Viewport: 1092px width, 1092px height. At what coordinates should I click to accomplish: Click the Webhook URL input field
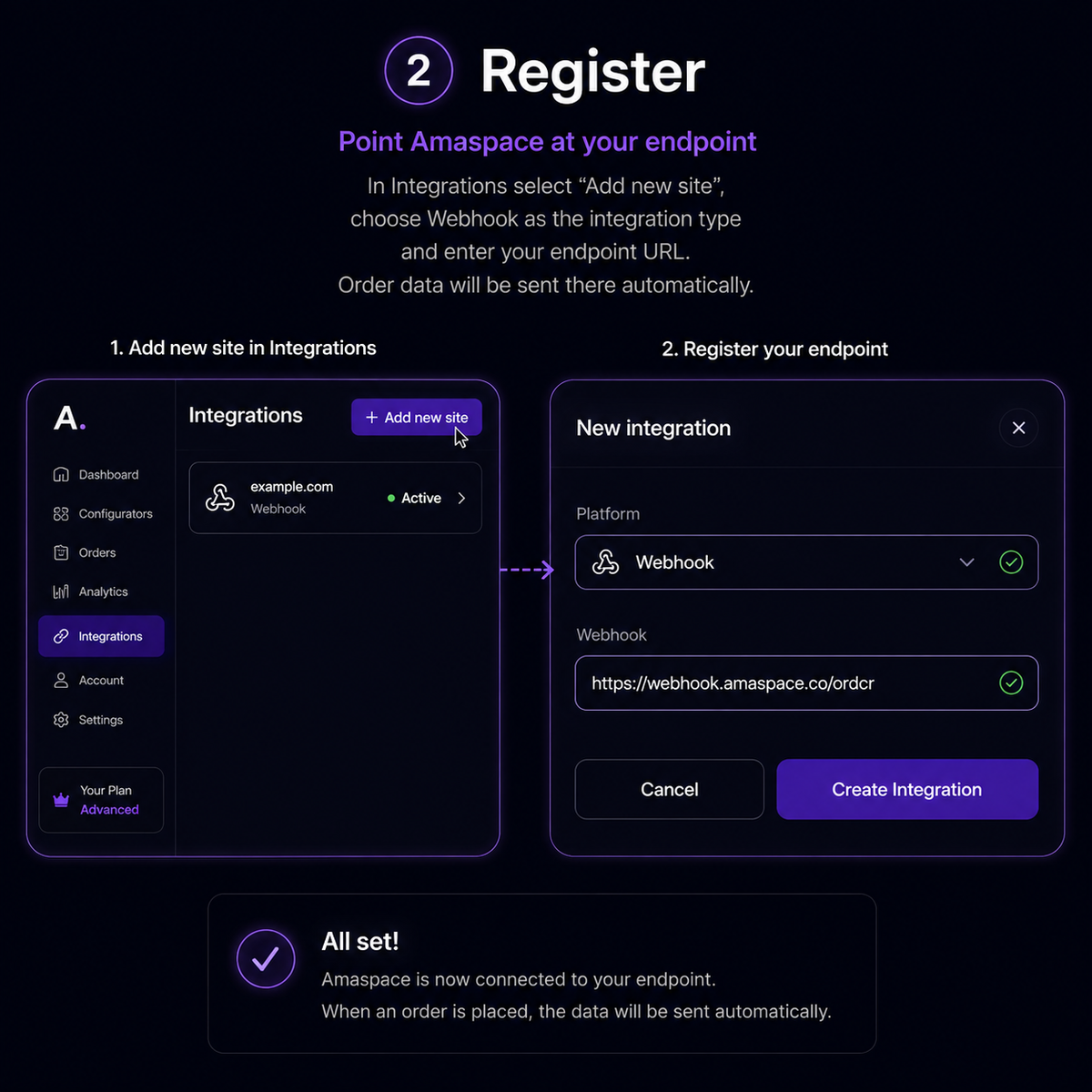coord(806,682)
